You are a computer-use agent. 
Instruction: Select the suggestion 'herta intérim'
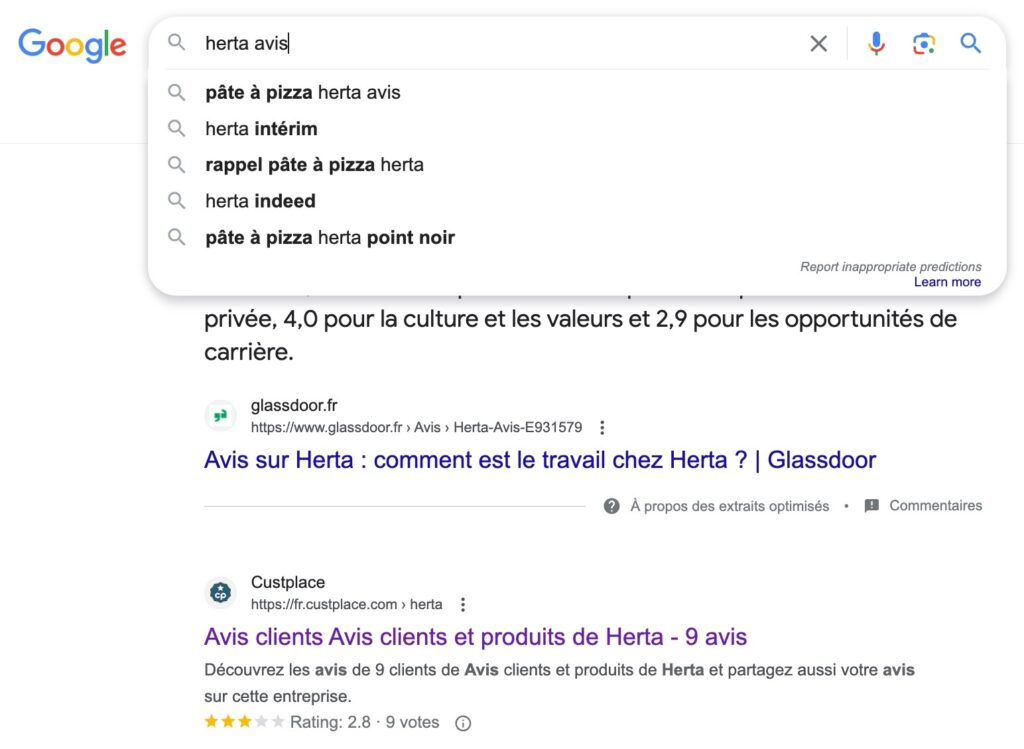coord(259,128)
